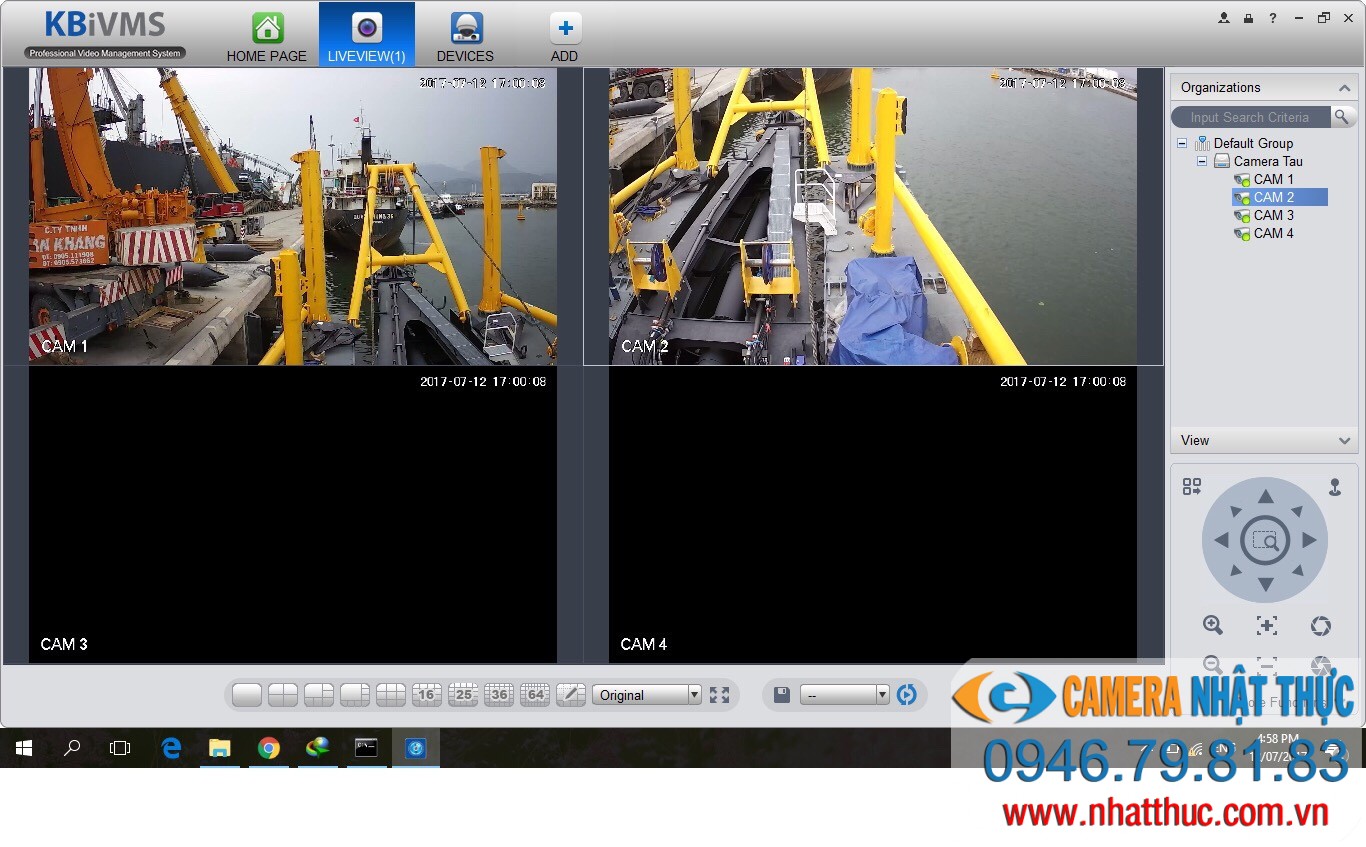Open the Windows Start menu

(x=24, y=748)
